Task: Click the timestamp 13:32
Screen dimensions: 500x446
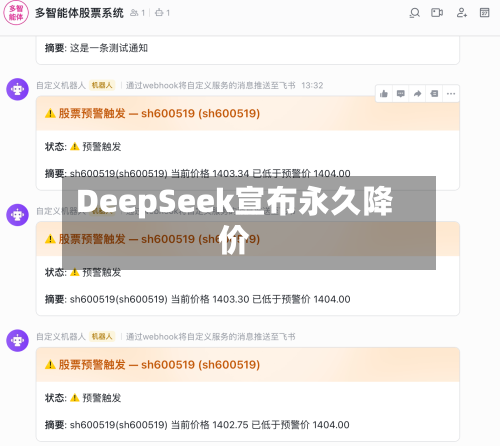Action: (x=312, y=85)
